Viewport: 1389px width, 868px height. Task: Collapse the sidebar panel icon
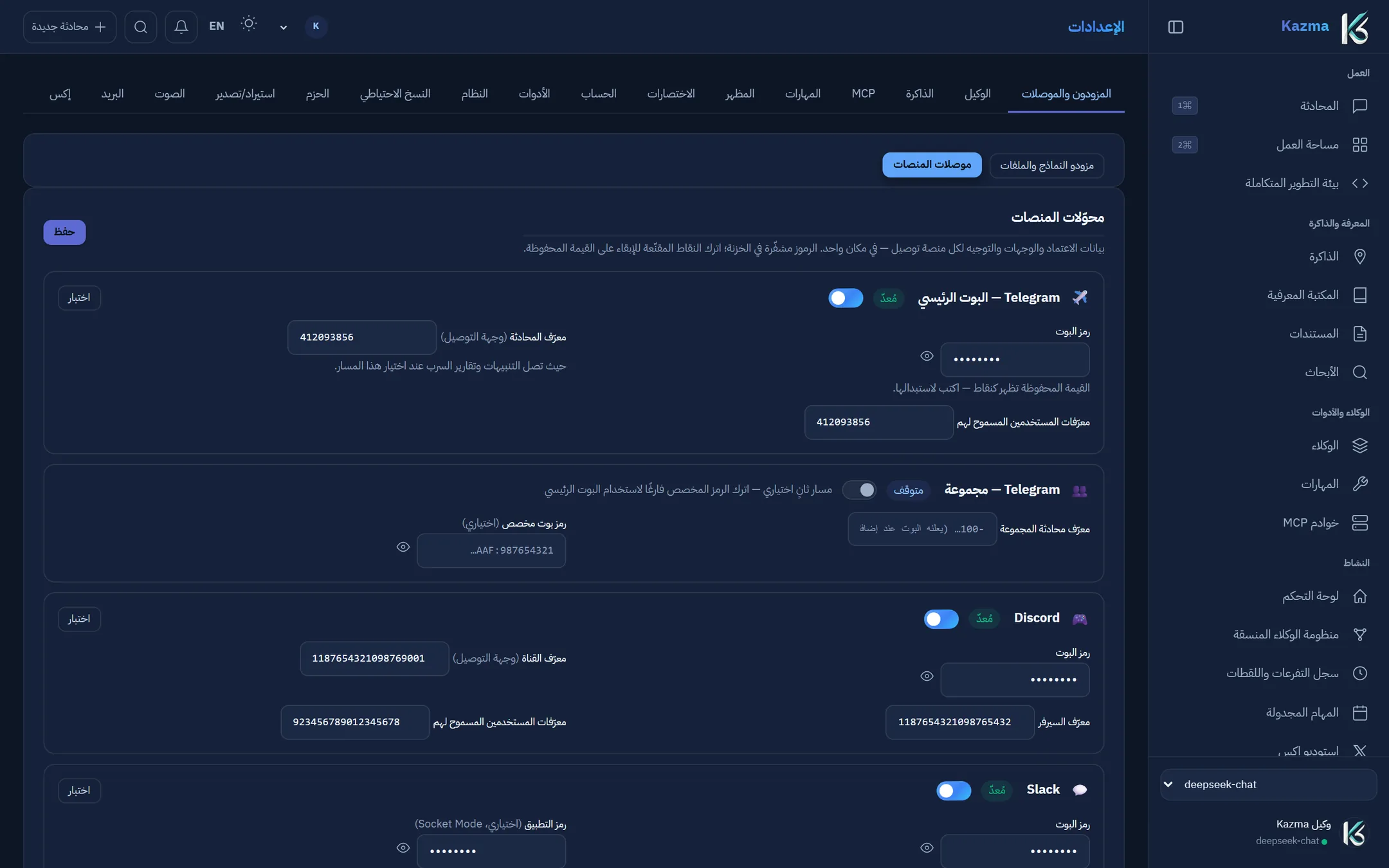pos(1175,27)
